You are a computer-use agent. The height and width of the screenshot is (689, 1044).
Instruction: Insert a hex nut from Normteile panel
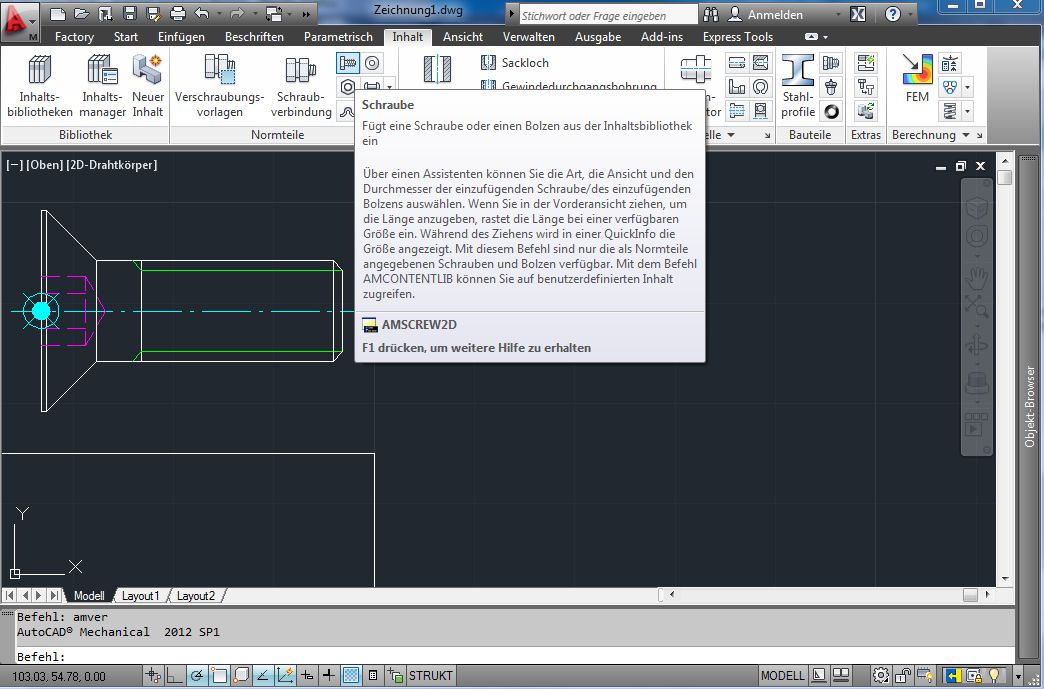pyautogui.click(x=348, y=87)
